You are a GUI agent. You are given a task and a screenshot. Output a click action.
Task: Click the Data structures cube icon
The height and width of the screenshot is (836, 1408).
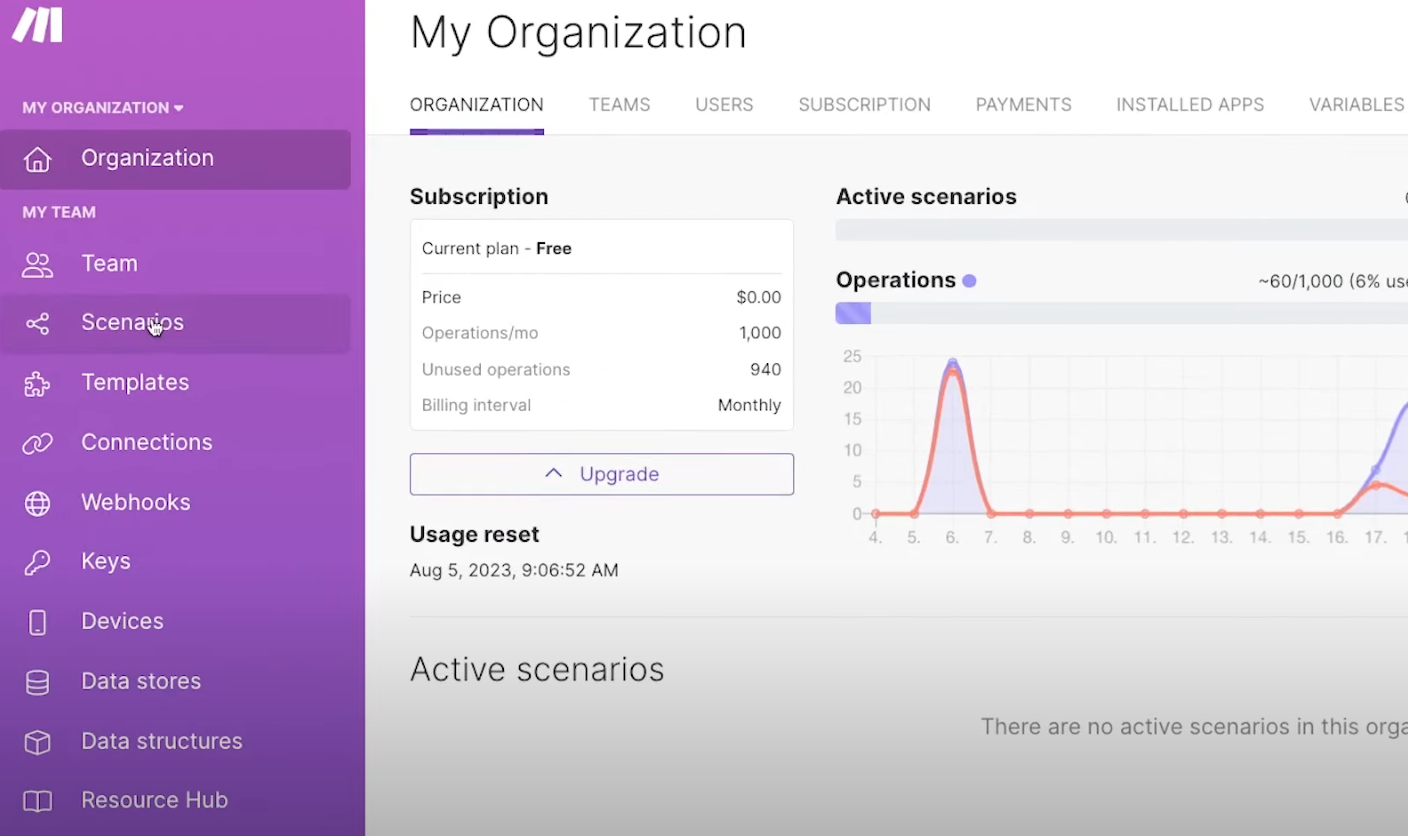37,741
